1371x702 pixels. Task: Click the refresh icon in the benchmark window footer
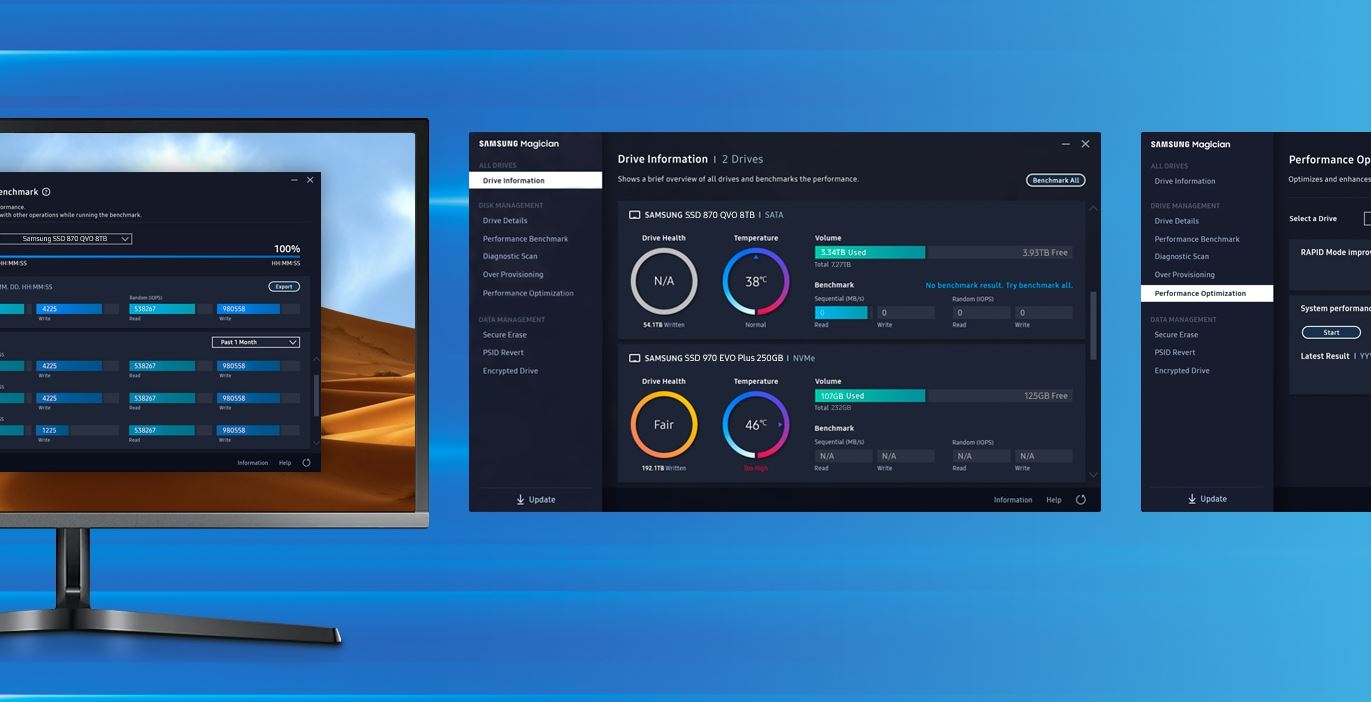306,463
